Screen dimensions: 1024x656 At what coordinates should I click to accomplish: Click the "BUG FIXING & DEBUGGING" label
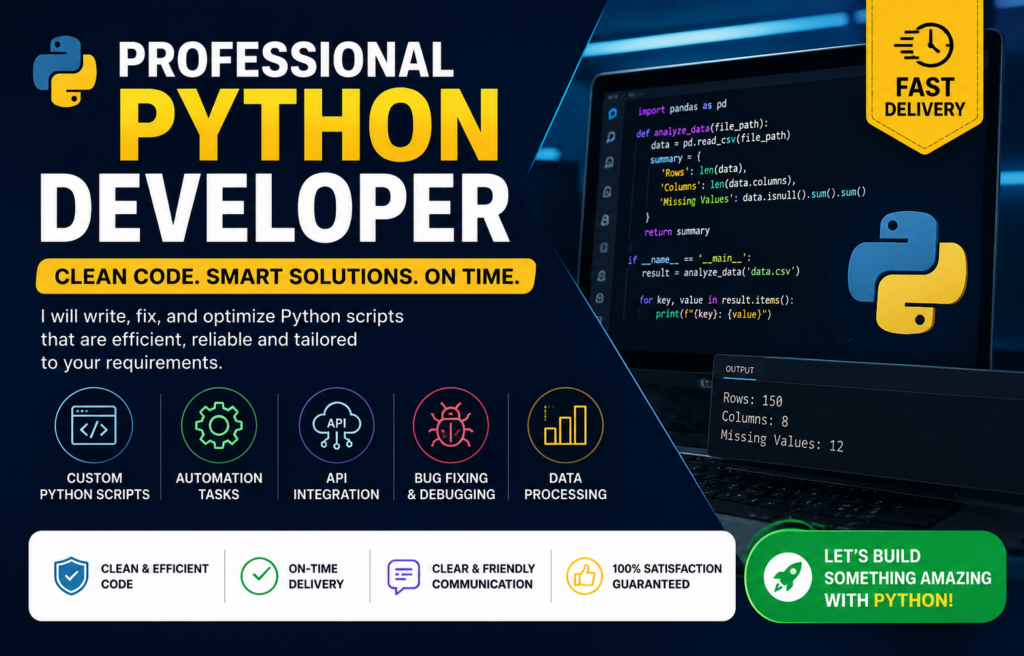pos(451,486)
